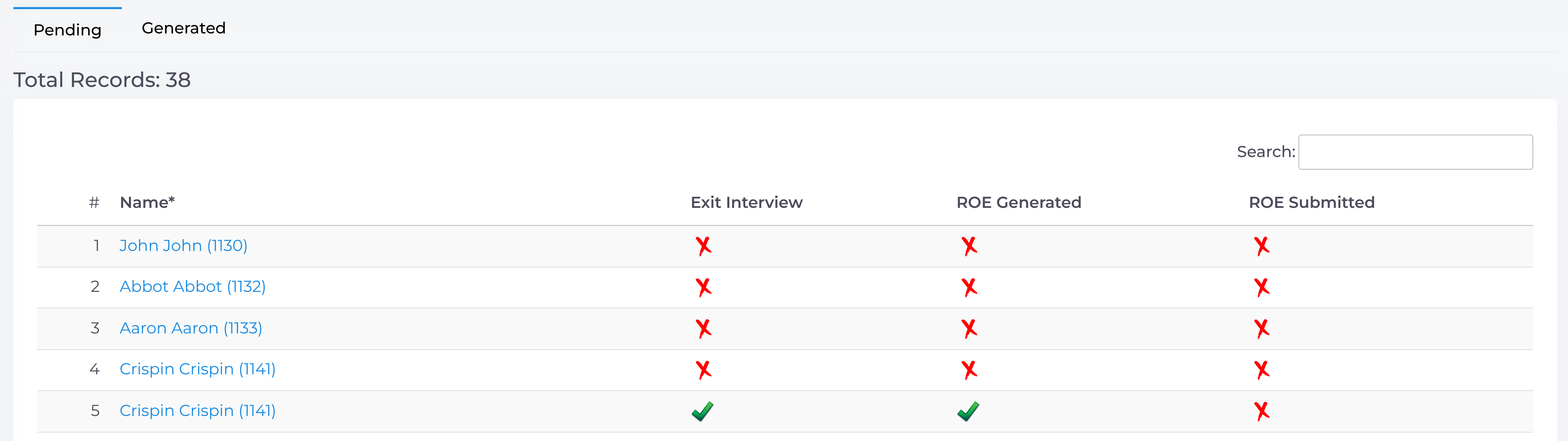Viewport: 1568px width, 441px height.
Task: Click John John's Exit Interview red X
Action: 703,246
